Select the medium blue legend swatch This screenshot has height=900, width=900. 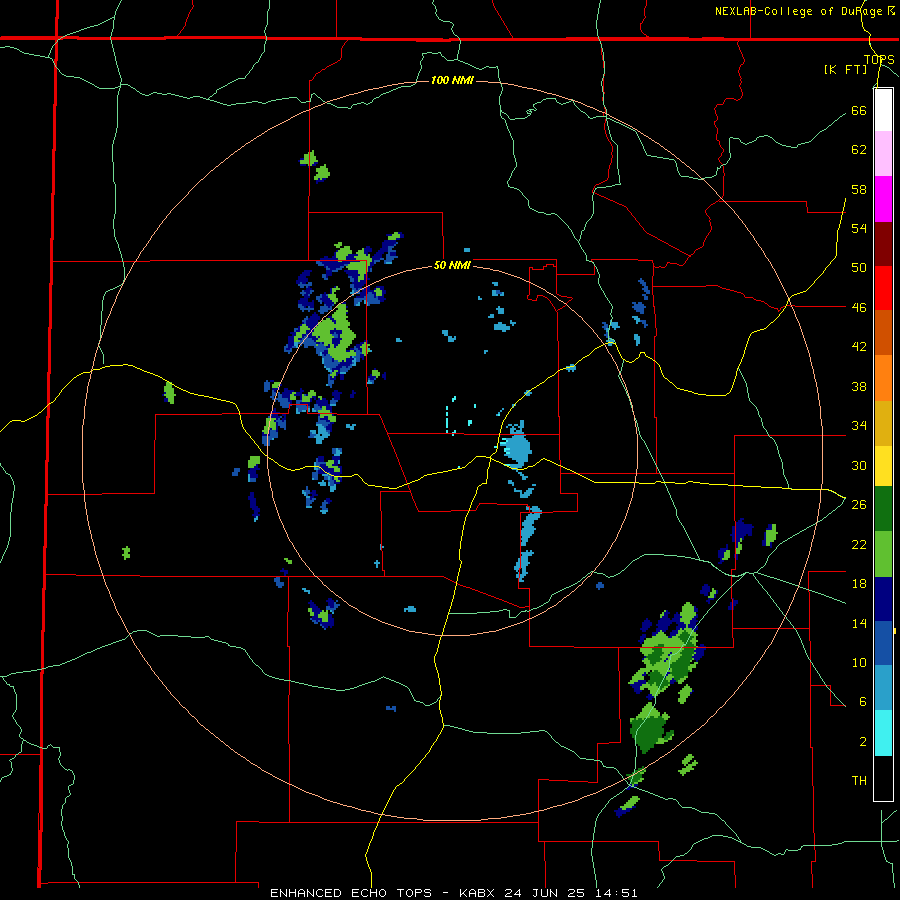click(x=883, y=643)
